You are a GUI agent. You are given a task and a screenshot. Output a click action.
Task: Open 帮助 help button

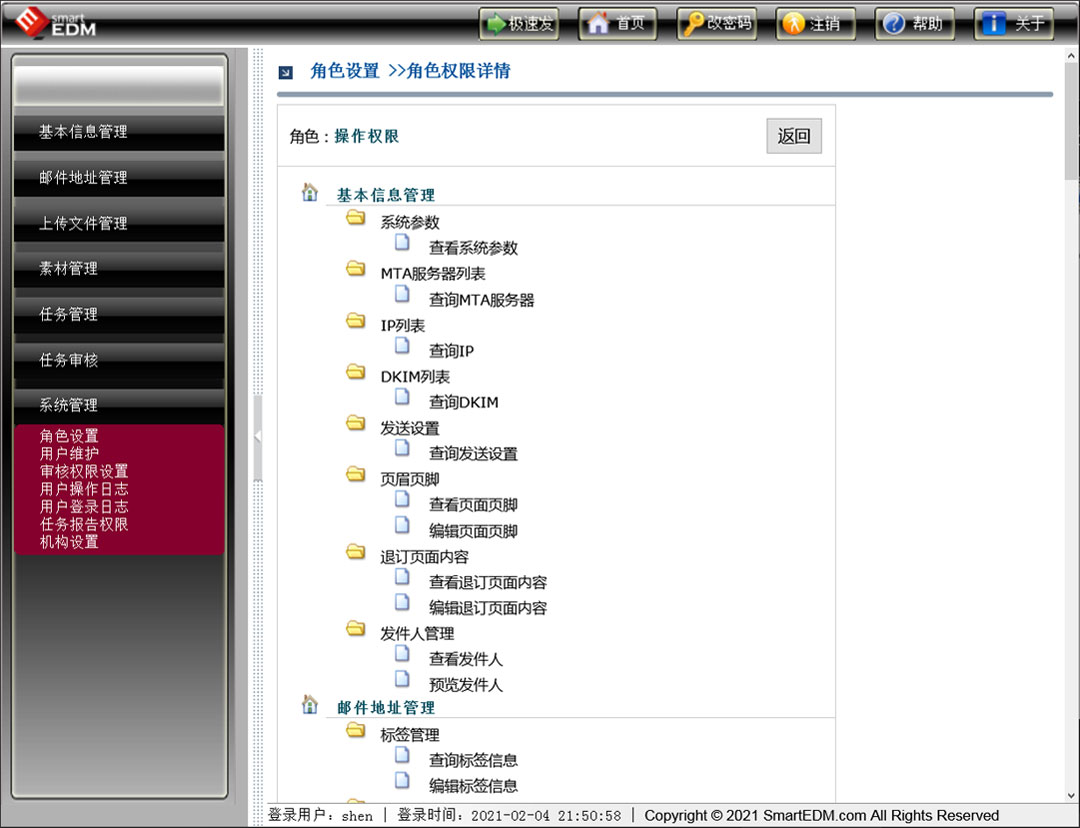(914, 23)
